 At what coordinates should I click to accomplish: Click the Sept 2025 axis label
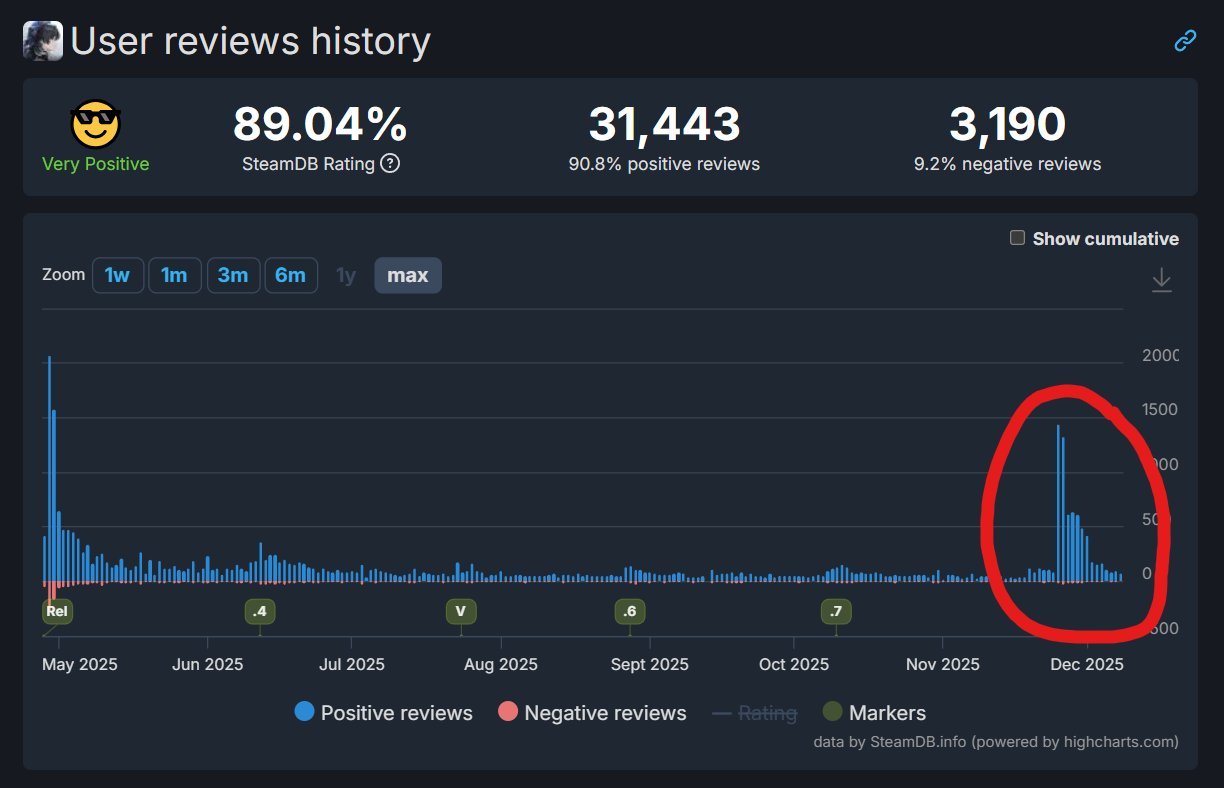(649, 664)
